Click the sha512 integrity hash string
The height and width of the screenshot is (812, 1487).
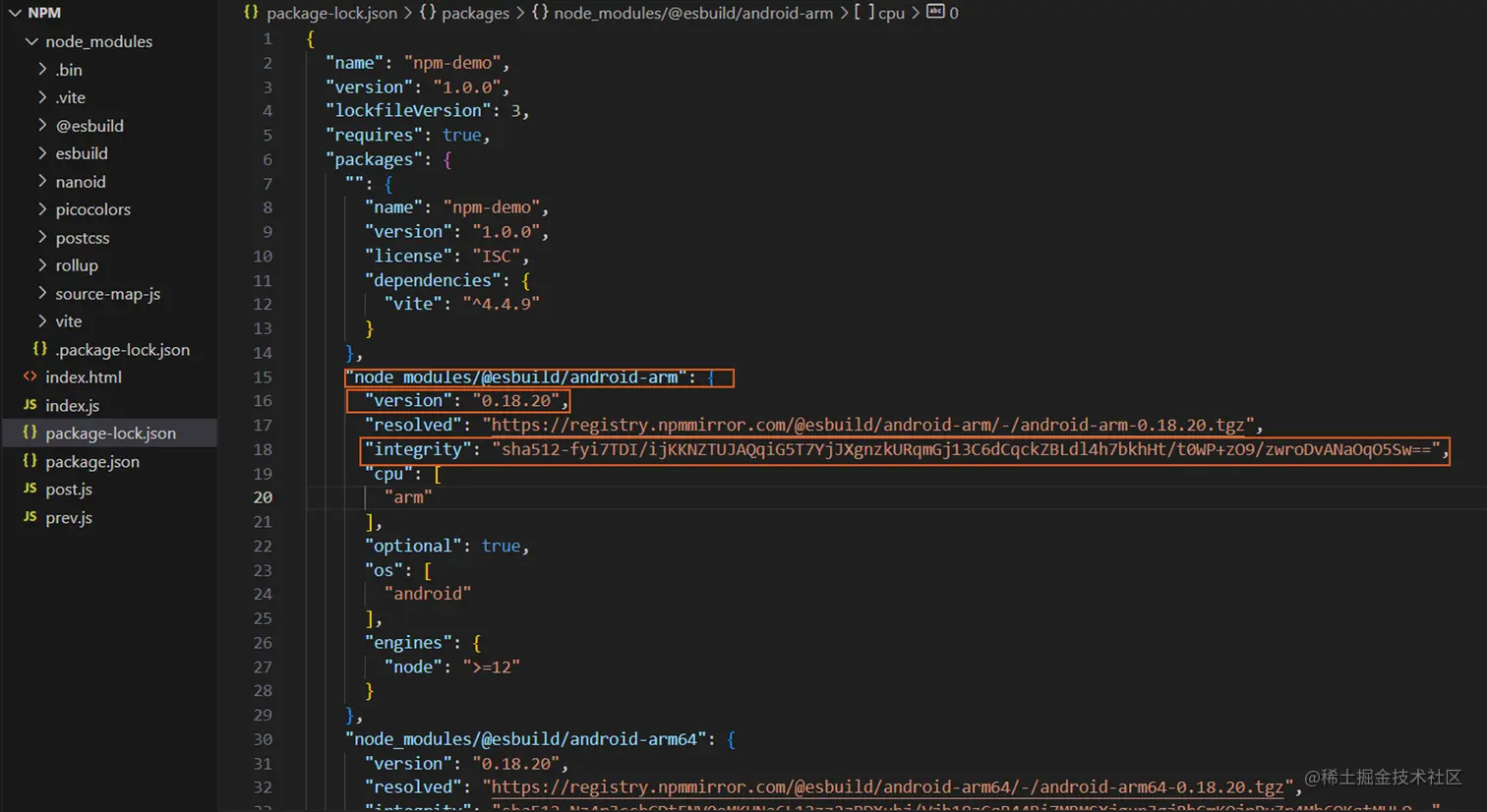point(966,449)
